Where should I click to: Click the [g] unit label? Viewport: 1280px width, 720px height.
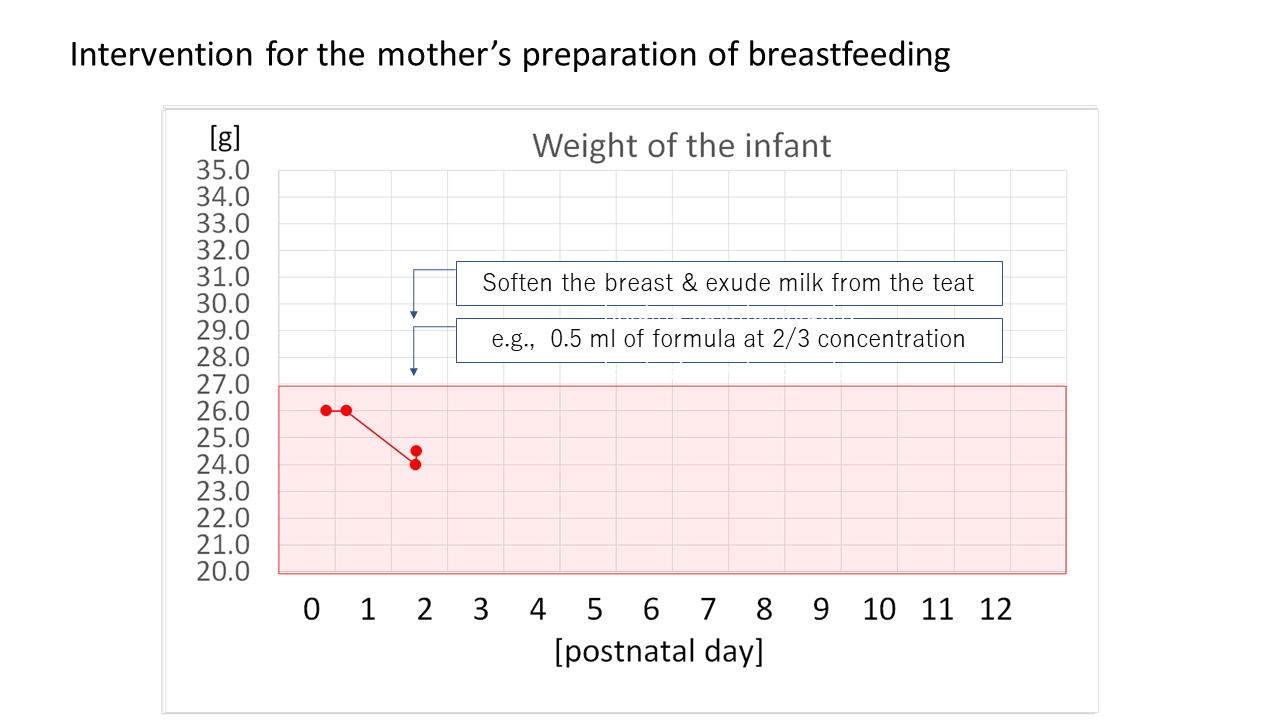point(225,136)
